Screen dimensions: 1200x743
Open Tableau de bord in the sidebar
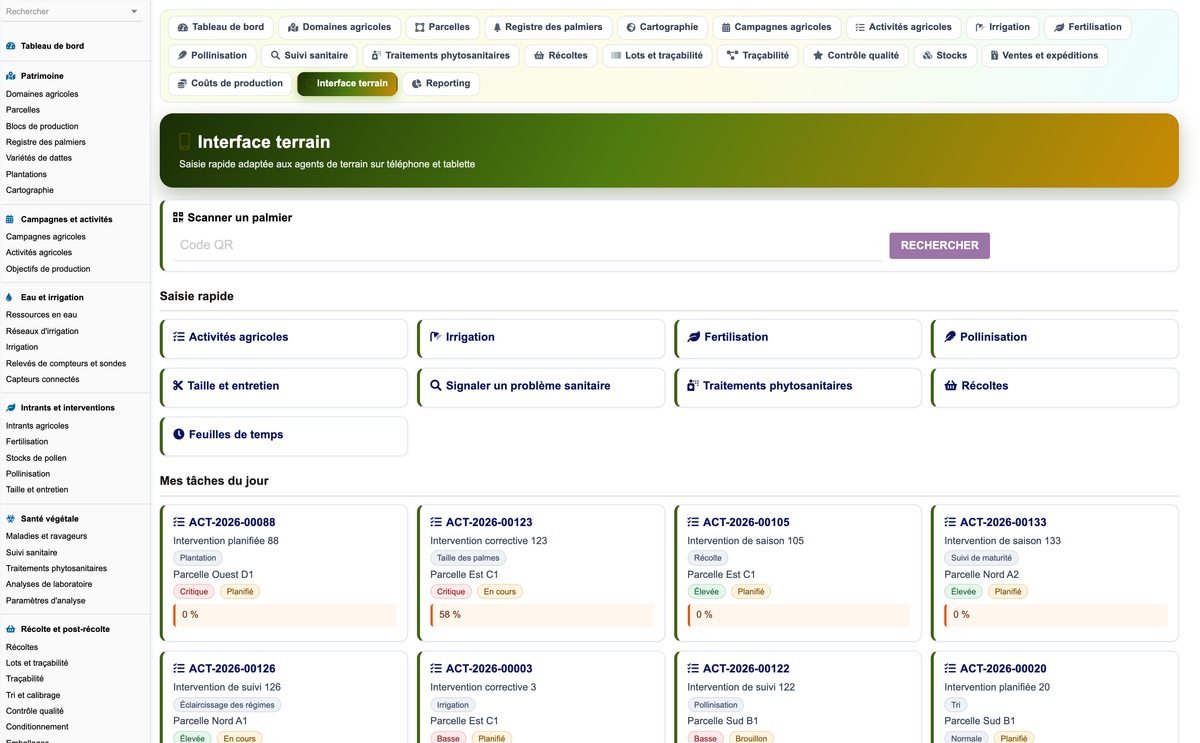[52, 46]
